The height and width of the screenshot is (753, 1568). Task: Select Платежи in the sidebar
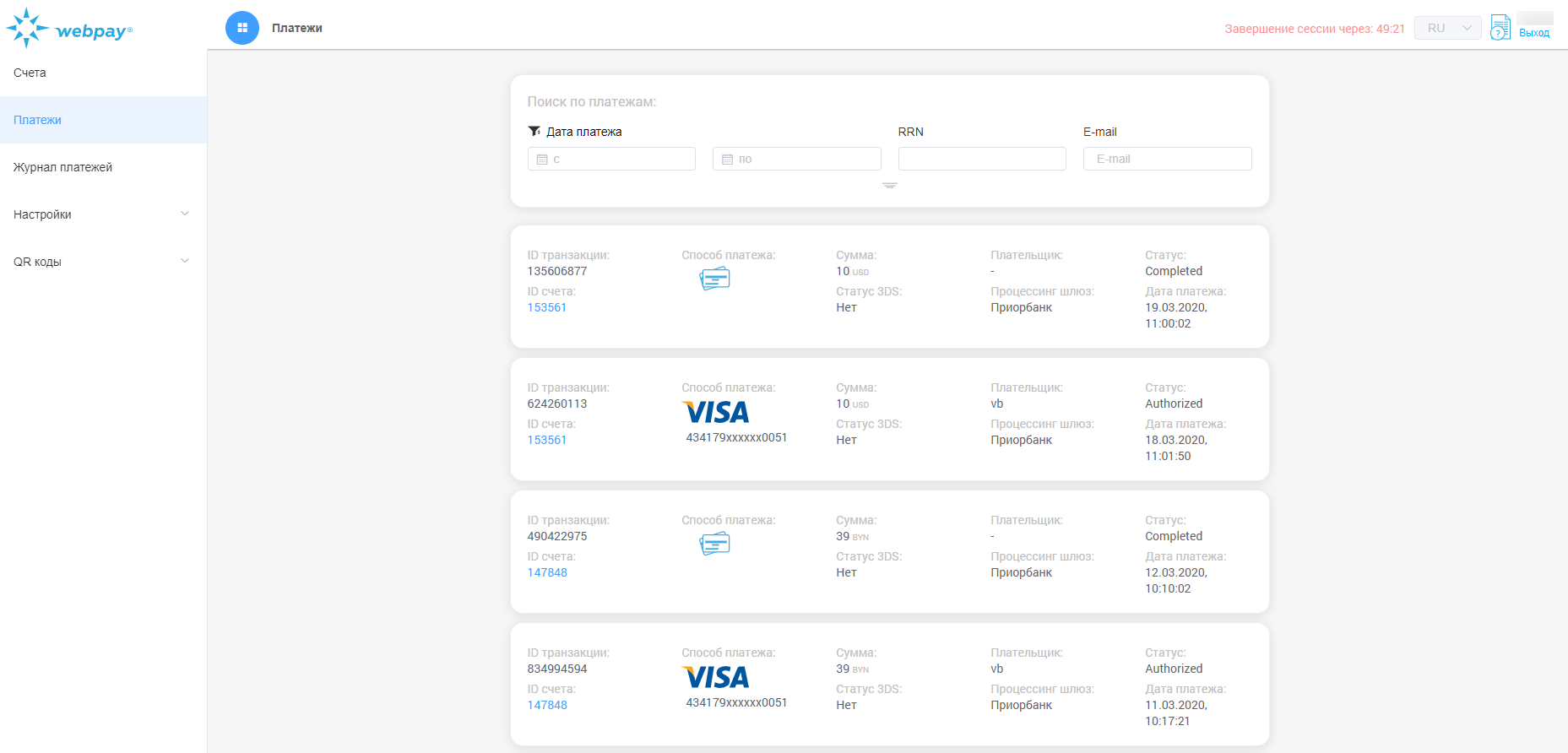click(x=38, y=120)
